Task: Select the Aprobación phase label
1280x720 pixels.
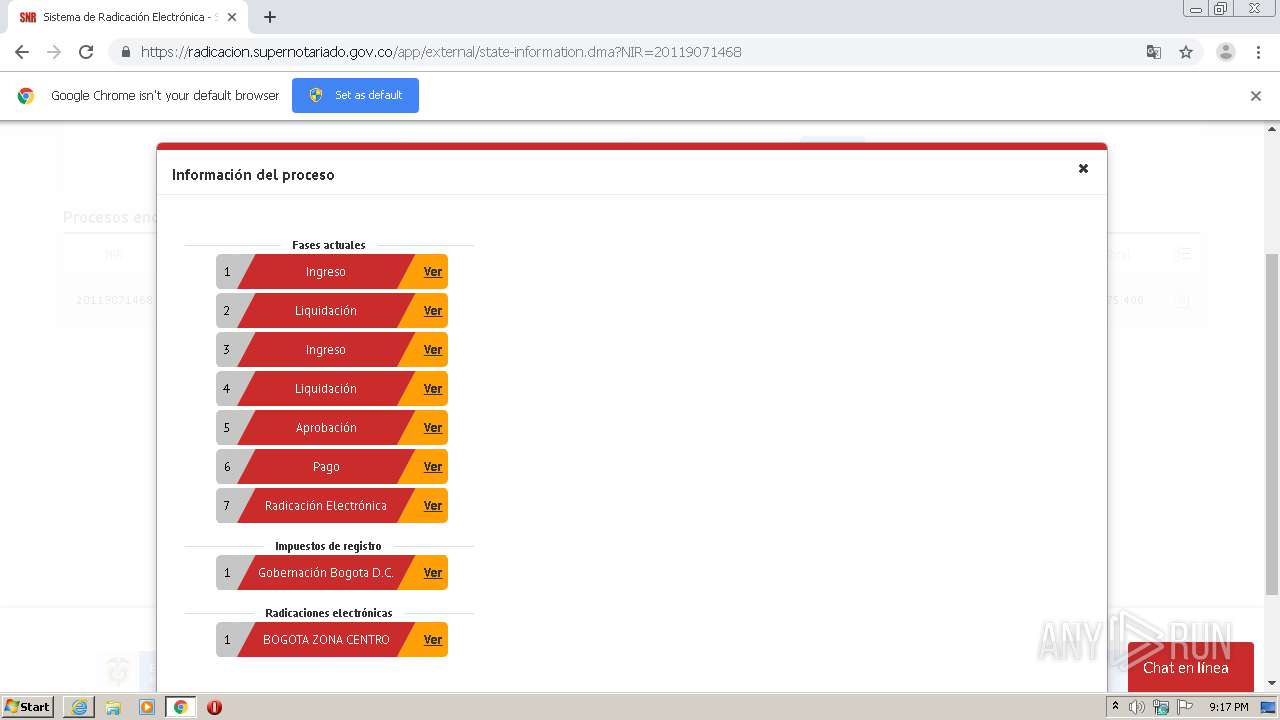Action: [x=326, y=428]
